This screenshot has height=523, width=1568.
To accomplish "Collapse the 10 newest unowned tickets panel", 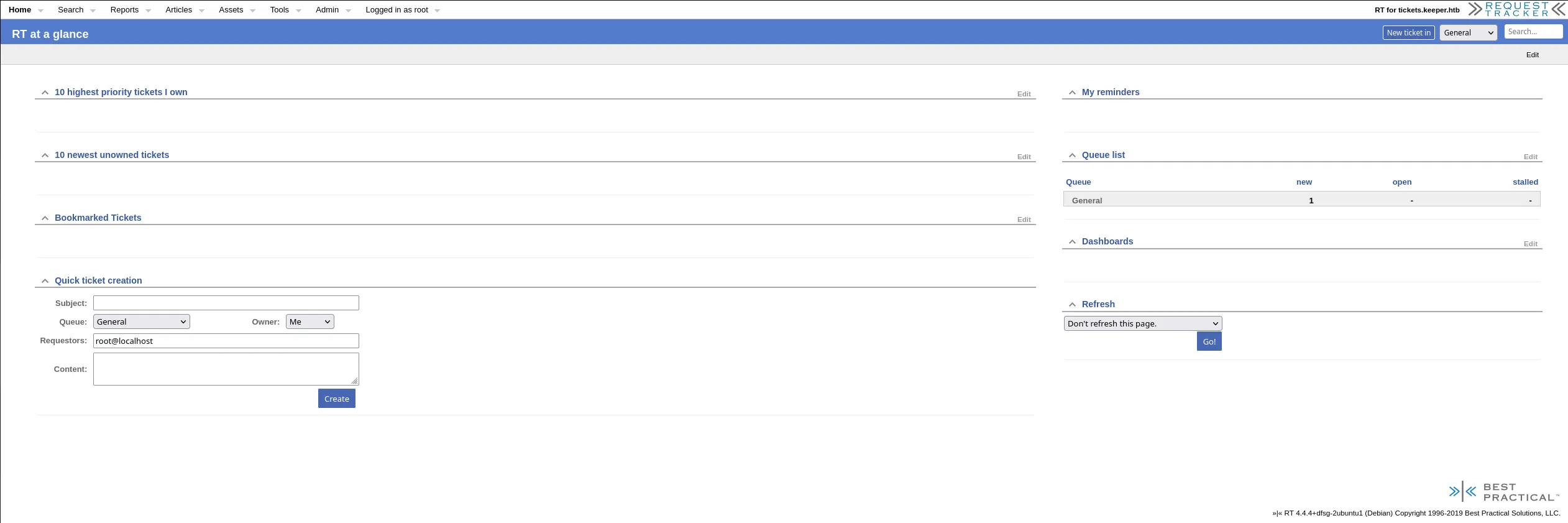I will [45, 155].
